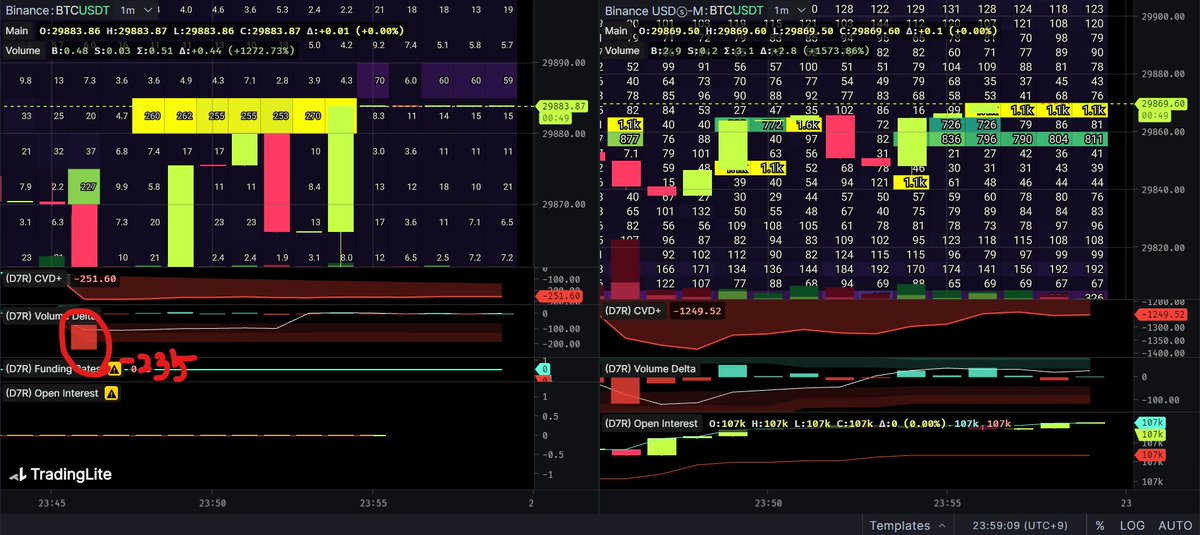
Task: Click warning icon next to Funding Rates
Action: [x=113, y=369]
